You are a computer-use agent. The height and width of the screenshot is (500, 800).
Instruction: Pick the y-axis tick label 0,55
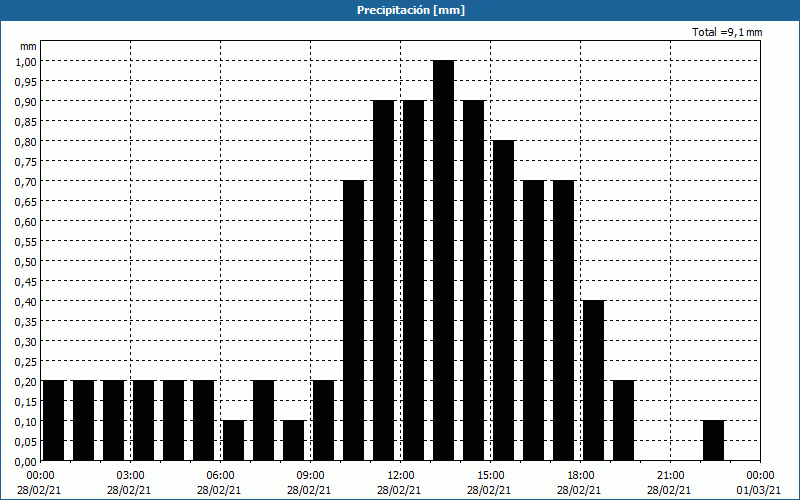coord(27,241)
